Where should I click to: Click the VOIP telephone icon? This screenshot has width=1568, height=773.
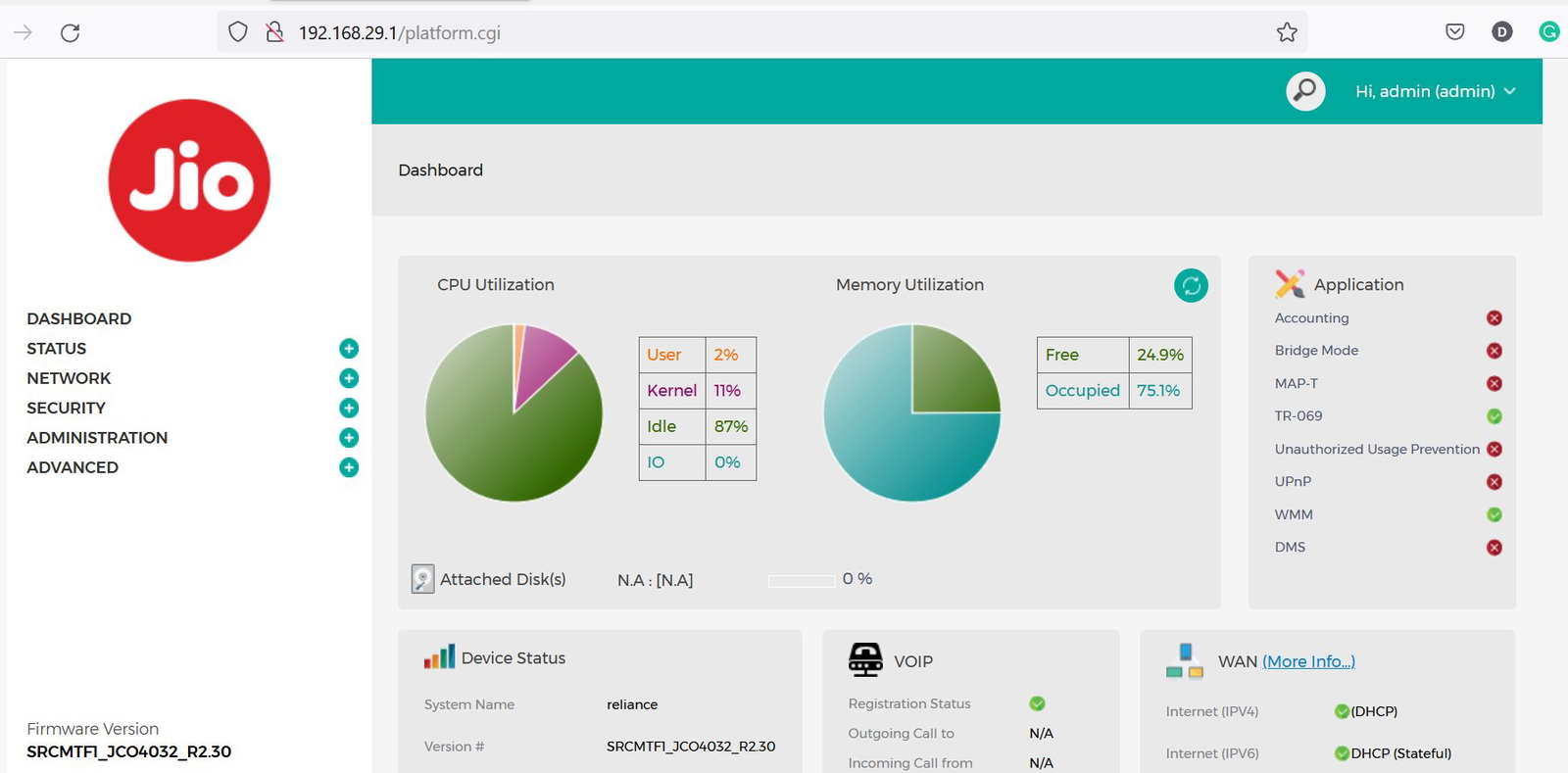pyautogui.click(x=865, y=660)
